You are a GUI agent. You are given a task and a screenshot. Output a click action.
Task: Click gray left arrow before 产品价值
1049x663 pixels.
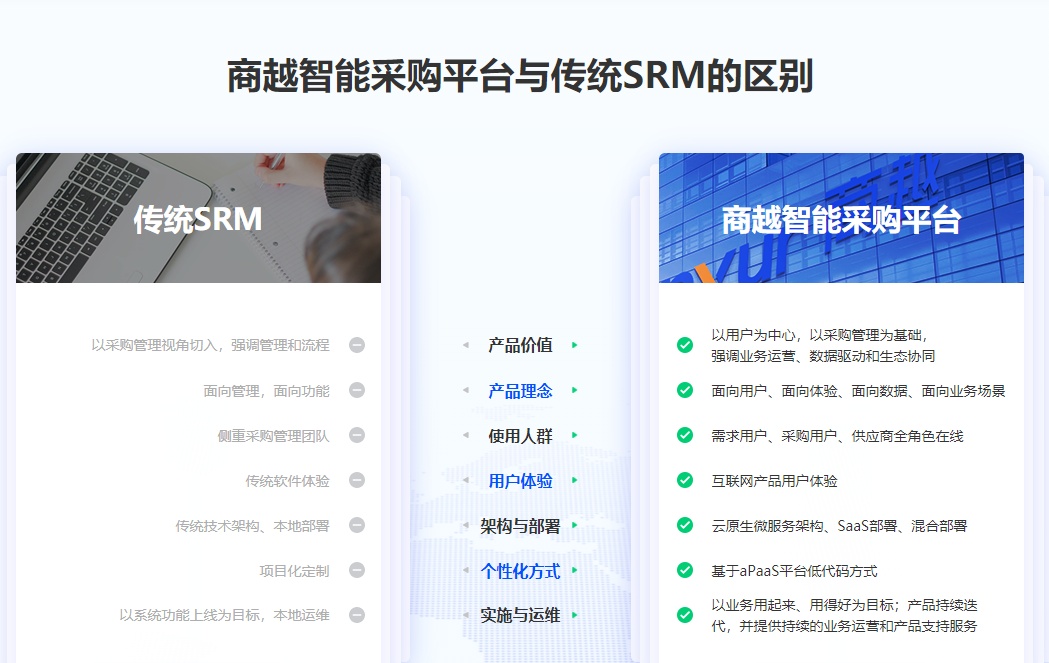click(466, 345)
